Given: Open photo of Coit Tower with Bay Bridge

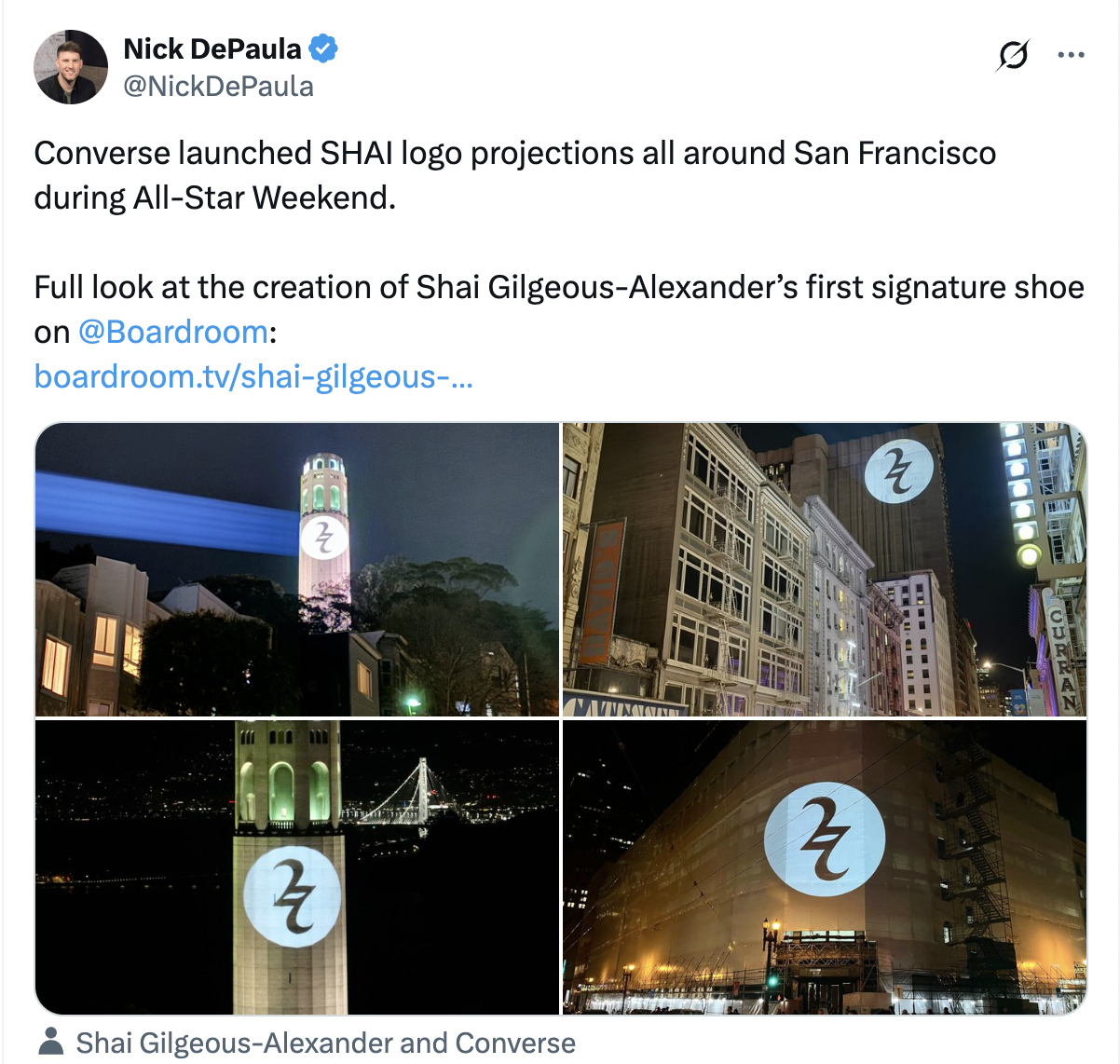Looking at the screenshot, I should 297,866.
